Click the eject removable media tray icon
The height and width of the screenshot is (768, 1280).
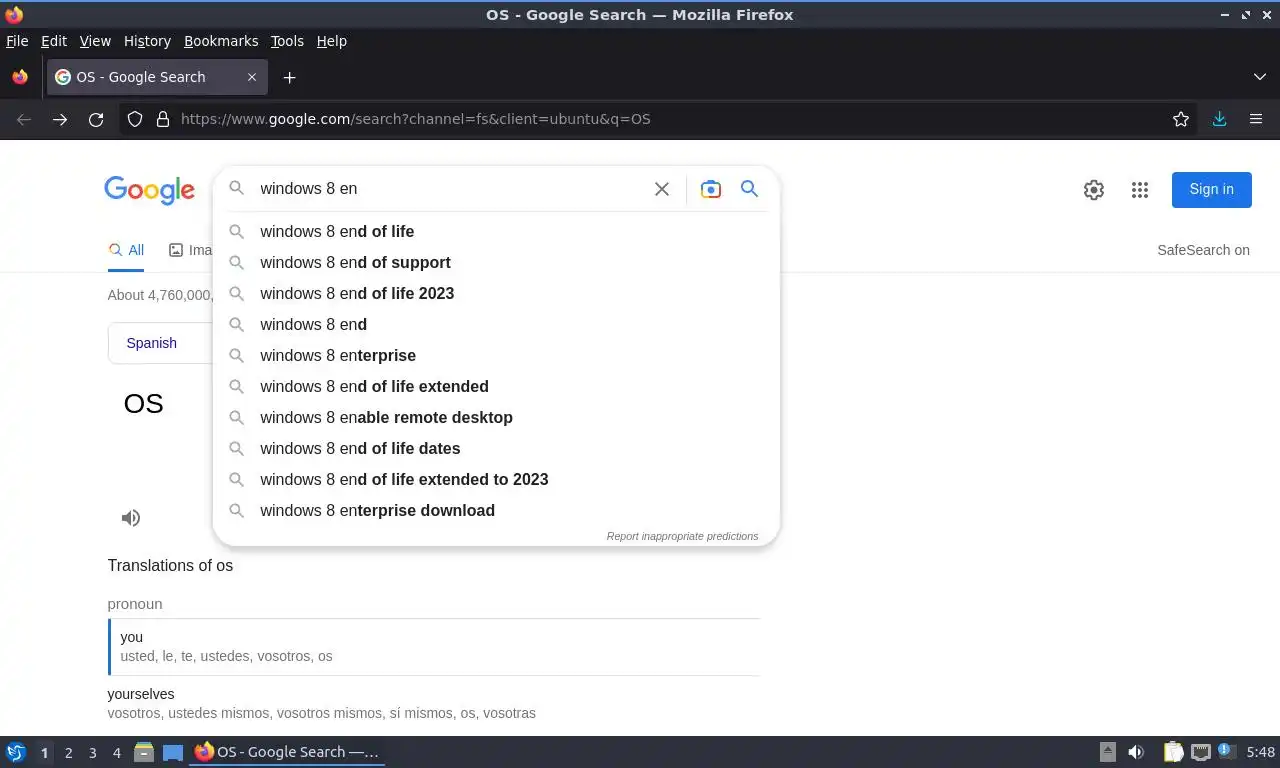1108,752
